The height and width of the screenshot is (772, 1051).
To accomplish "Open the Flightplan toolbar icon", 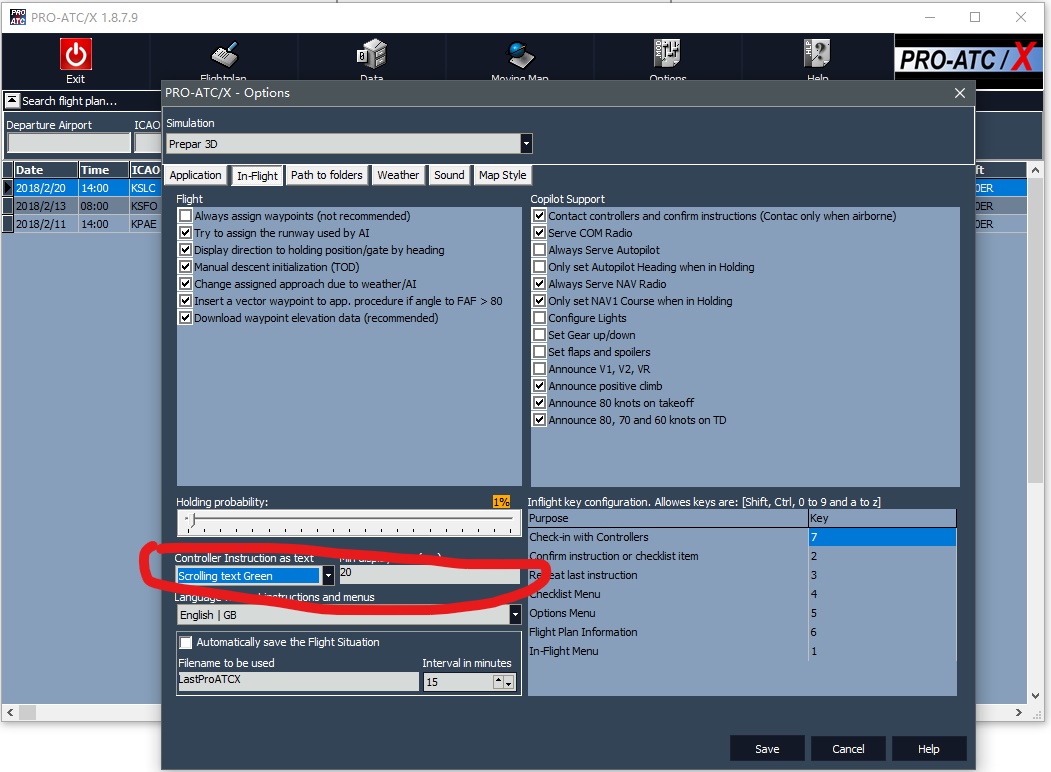I will [x=224, y=56].
